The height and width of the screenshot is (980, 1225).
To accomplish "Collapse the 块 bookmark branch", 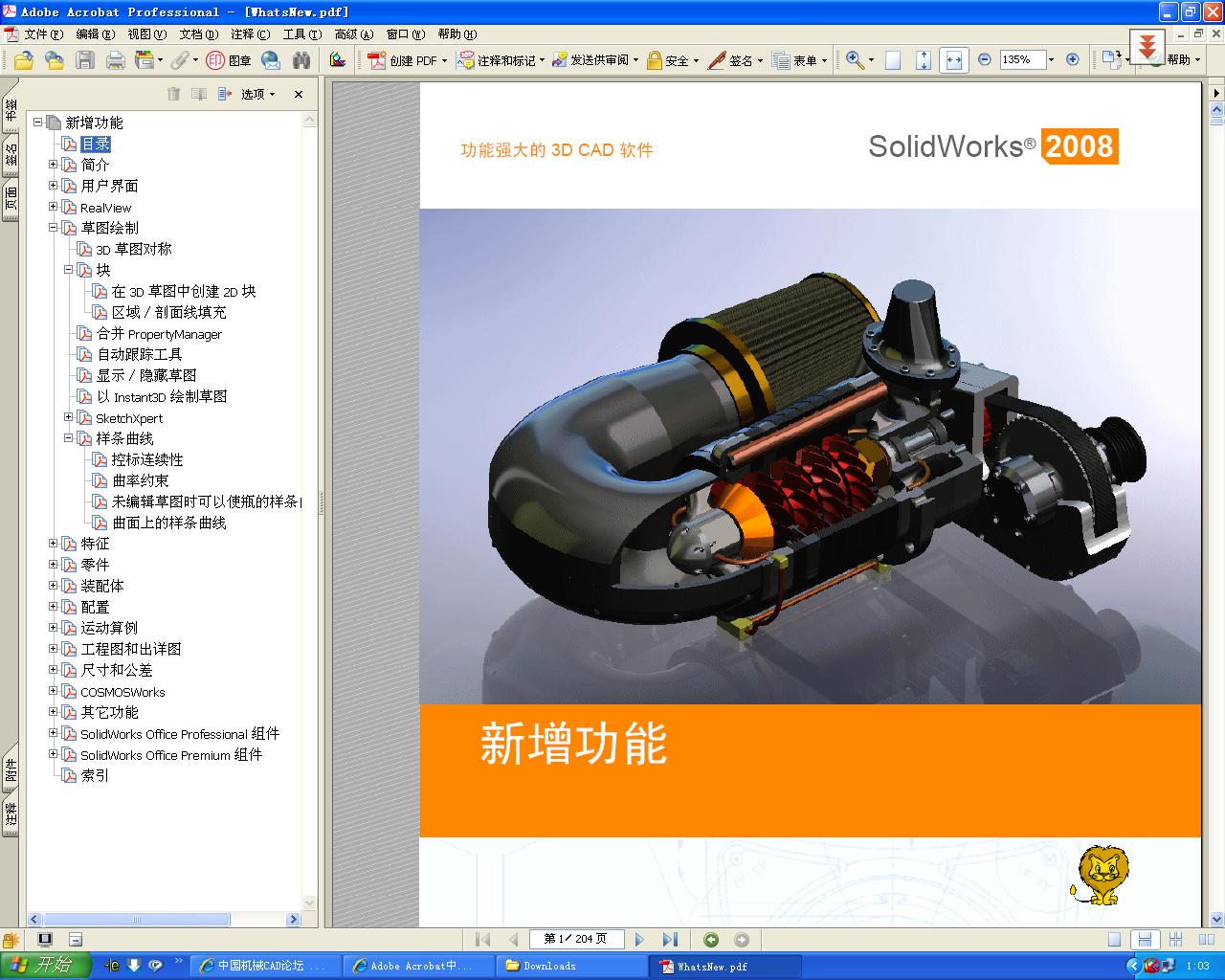I will pos(69,270).
